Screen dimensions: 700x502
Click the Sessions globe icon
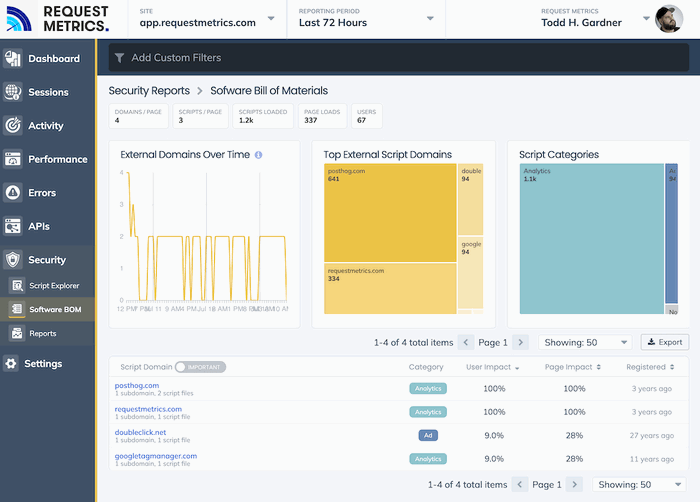tap(13, 92)
